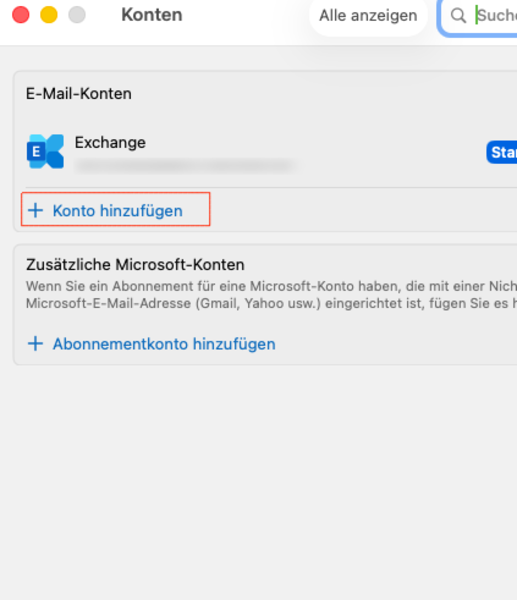Focus the Suchen search field

click(478, 16)
